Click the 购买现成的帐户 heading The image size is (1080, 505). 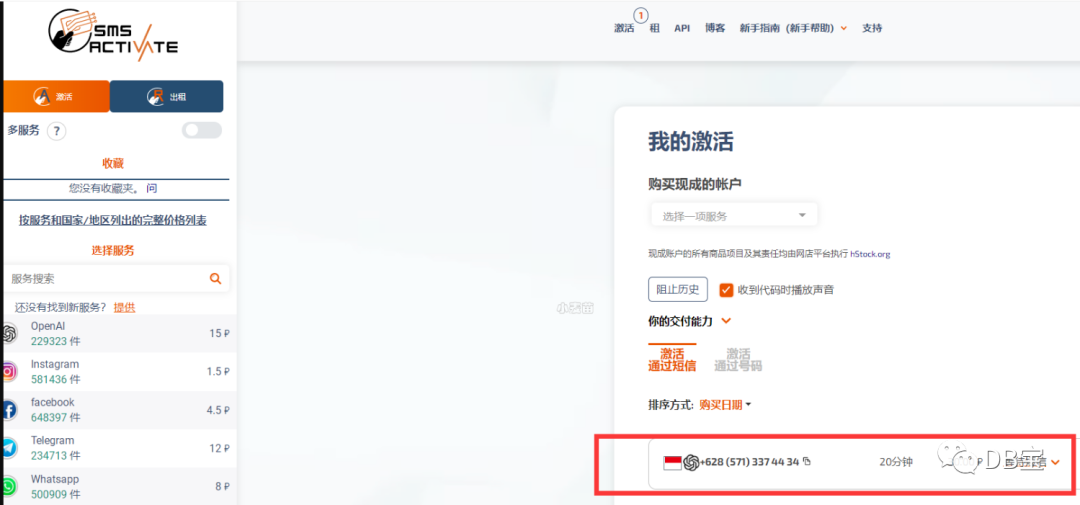coord(694,184)
